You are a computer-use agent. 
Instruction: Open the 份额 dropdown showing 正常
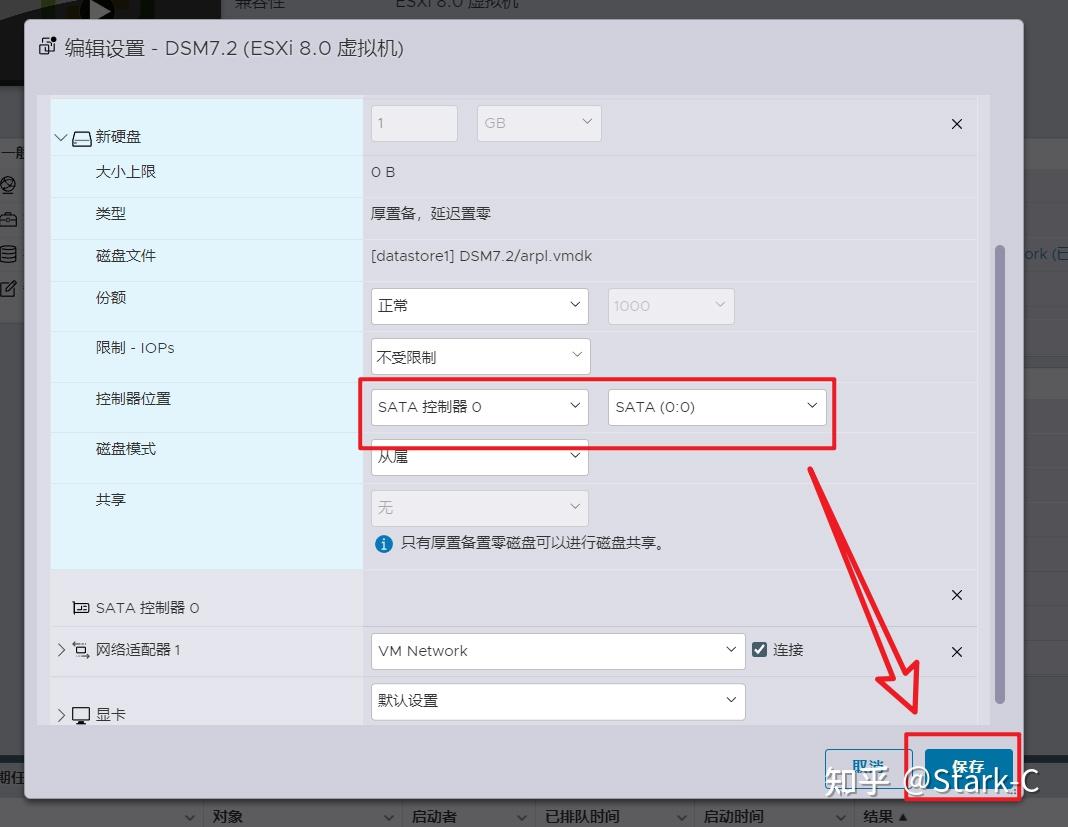click(479, 305)
